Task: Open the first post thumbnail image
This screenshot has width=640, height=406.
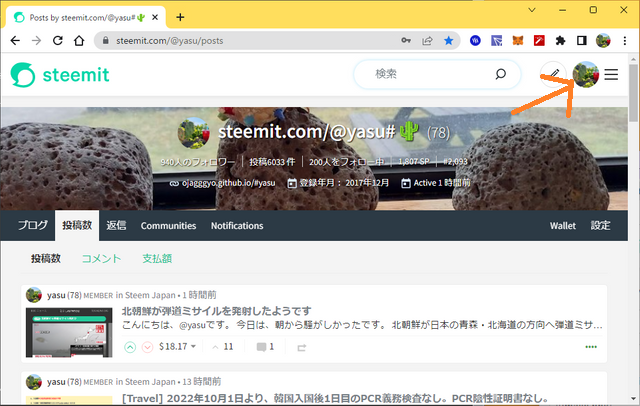Action: (x=69, y=333)
